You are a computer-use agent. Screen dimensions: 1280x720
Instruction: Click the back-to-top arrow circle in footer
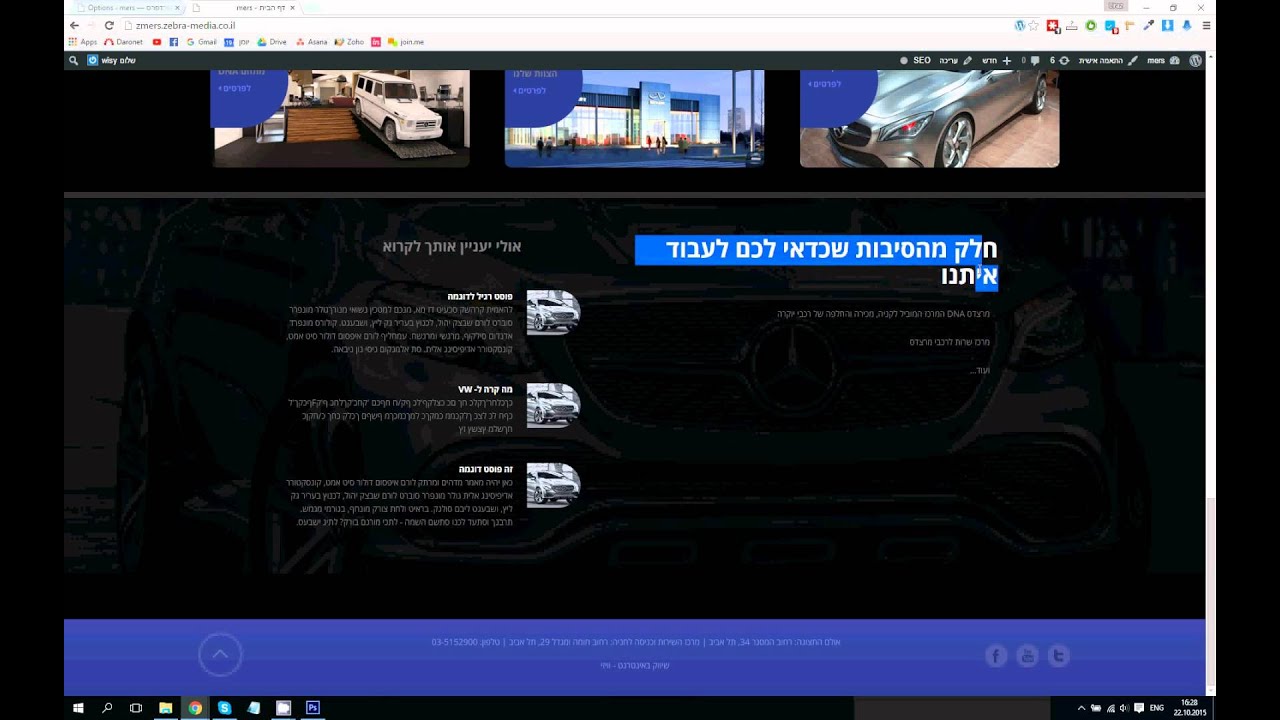point(220,655)
